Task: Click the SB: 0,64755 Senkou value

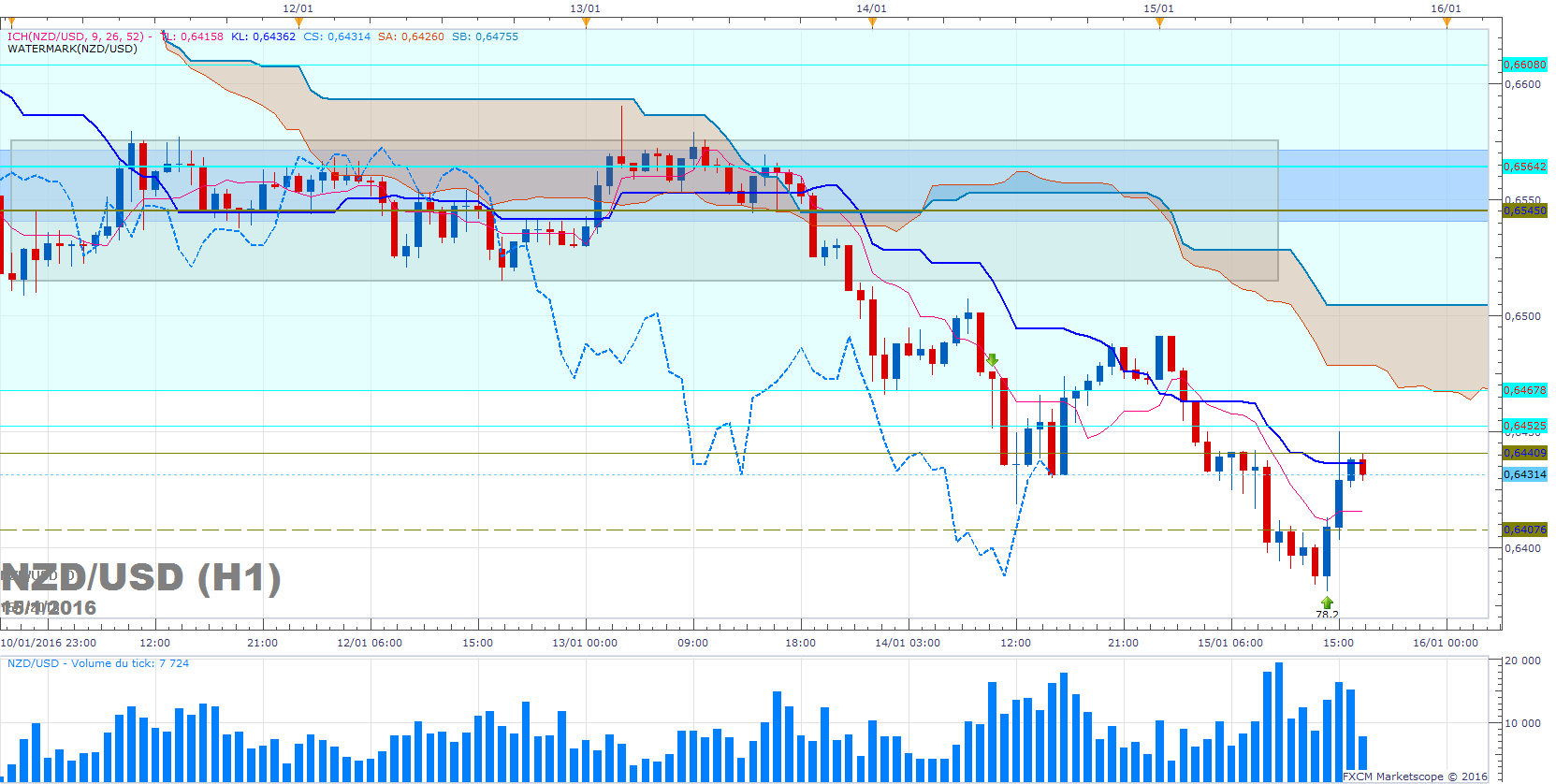Action: pyautogui.click(x=485, y=36)
